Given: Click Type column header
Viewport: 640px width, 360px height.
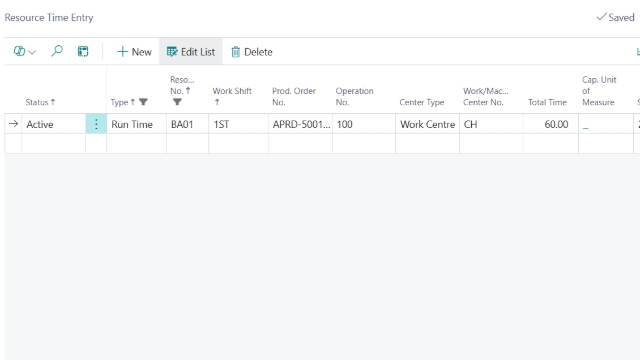Looking at the screenshot, I should 122,102.
